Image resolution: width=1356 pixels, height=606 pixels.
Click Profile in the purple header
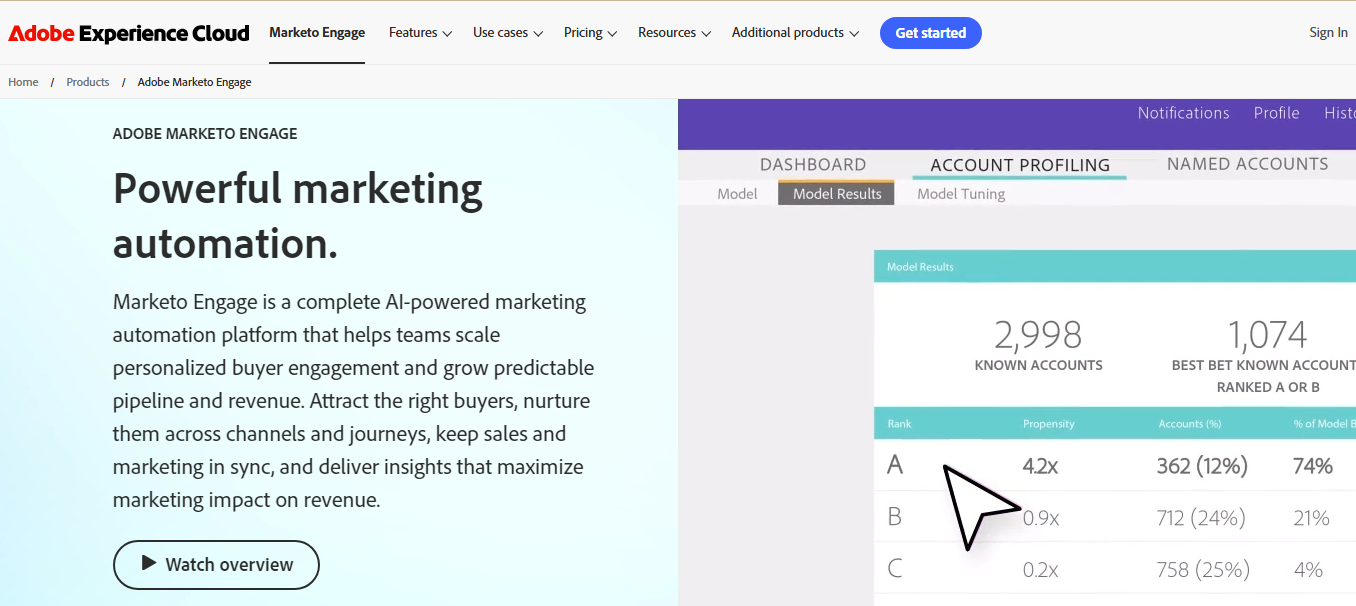pyautogui.click(x=1276, y=113)
